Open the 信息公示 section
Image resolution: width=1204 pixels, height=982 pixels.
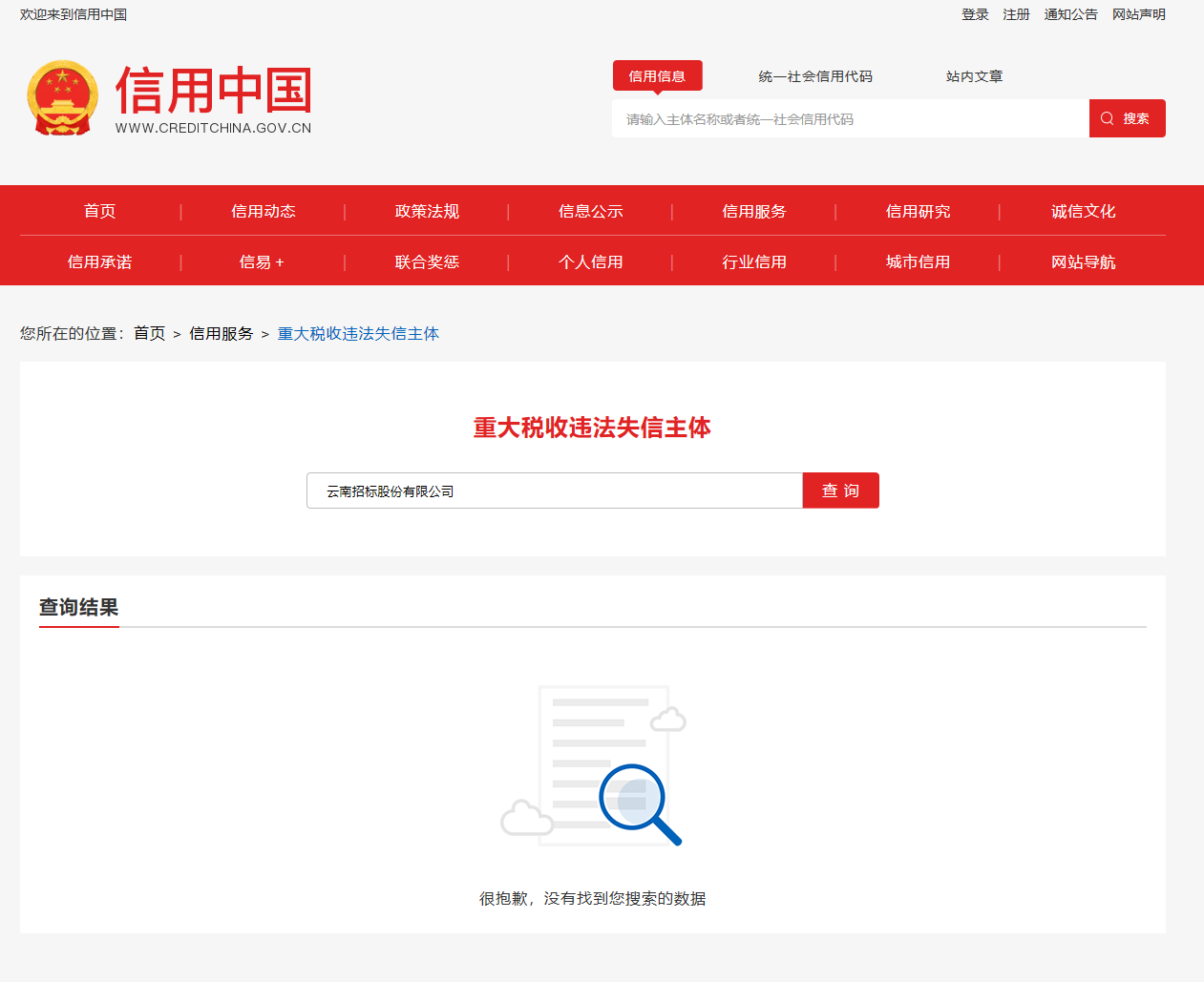[x=591, y=211]
